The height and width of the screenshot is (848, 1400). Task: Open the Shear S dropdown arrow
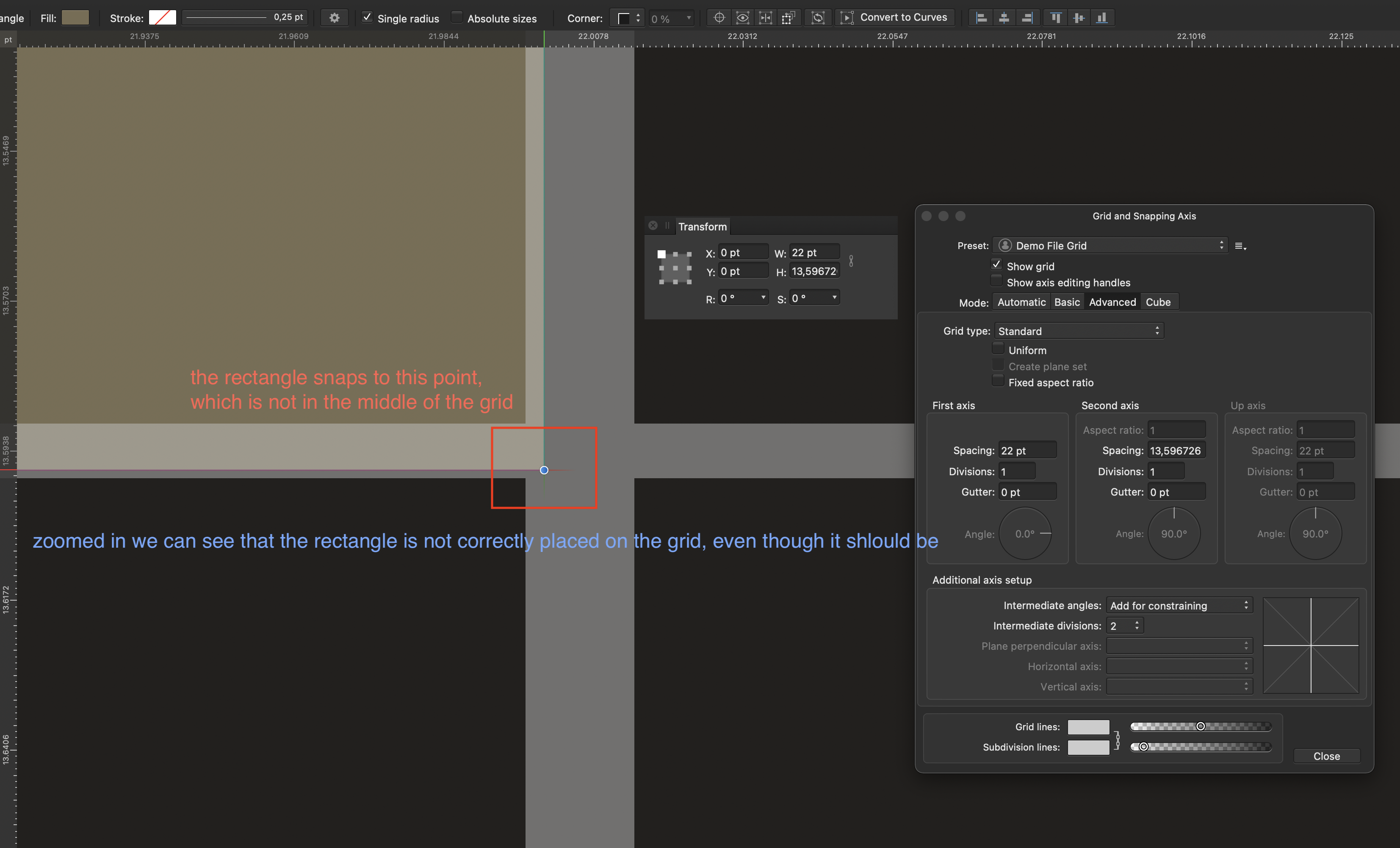click(834, 297)
